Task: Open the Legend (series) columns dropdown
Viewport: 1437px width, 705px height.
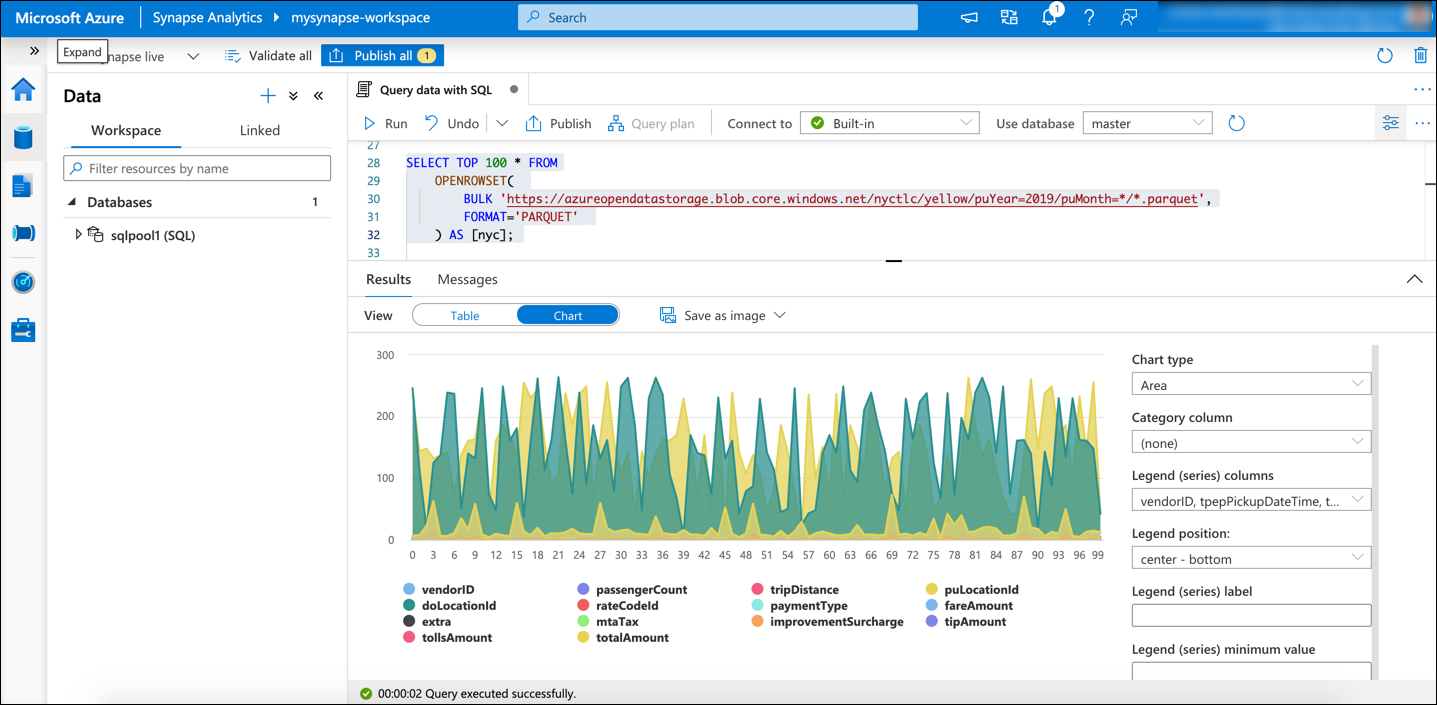Action: (1251, 500)
